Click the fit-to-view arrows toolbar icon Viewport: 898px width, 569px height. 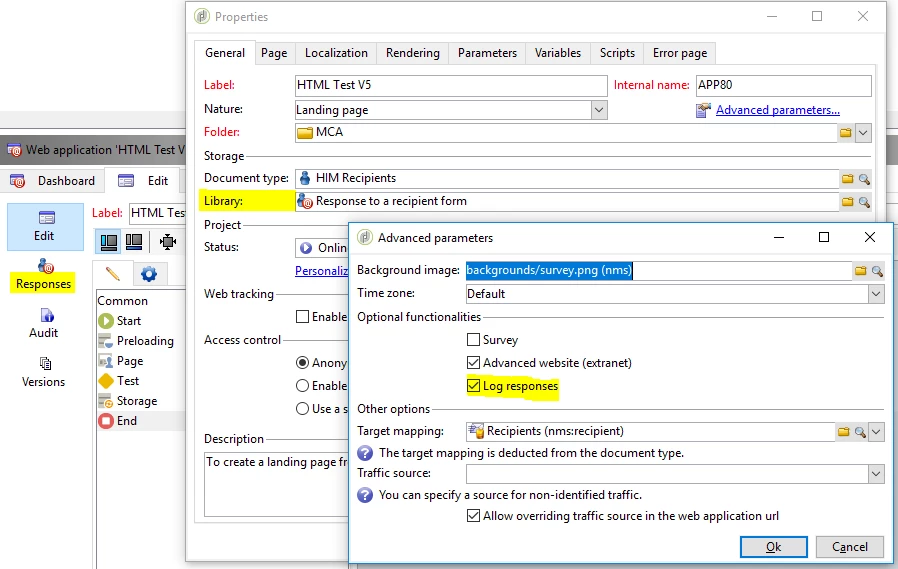tap(168, 242)
